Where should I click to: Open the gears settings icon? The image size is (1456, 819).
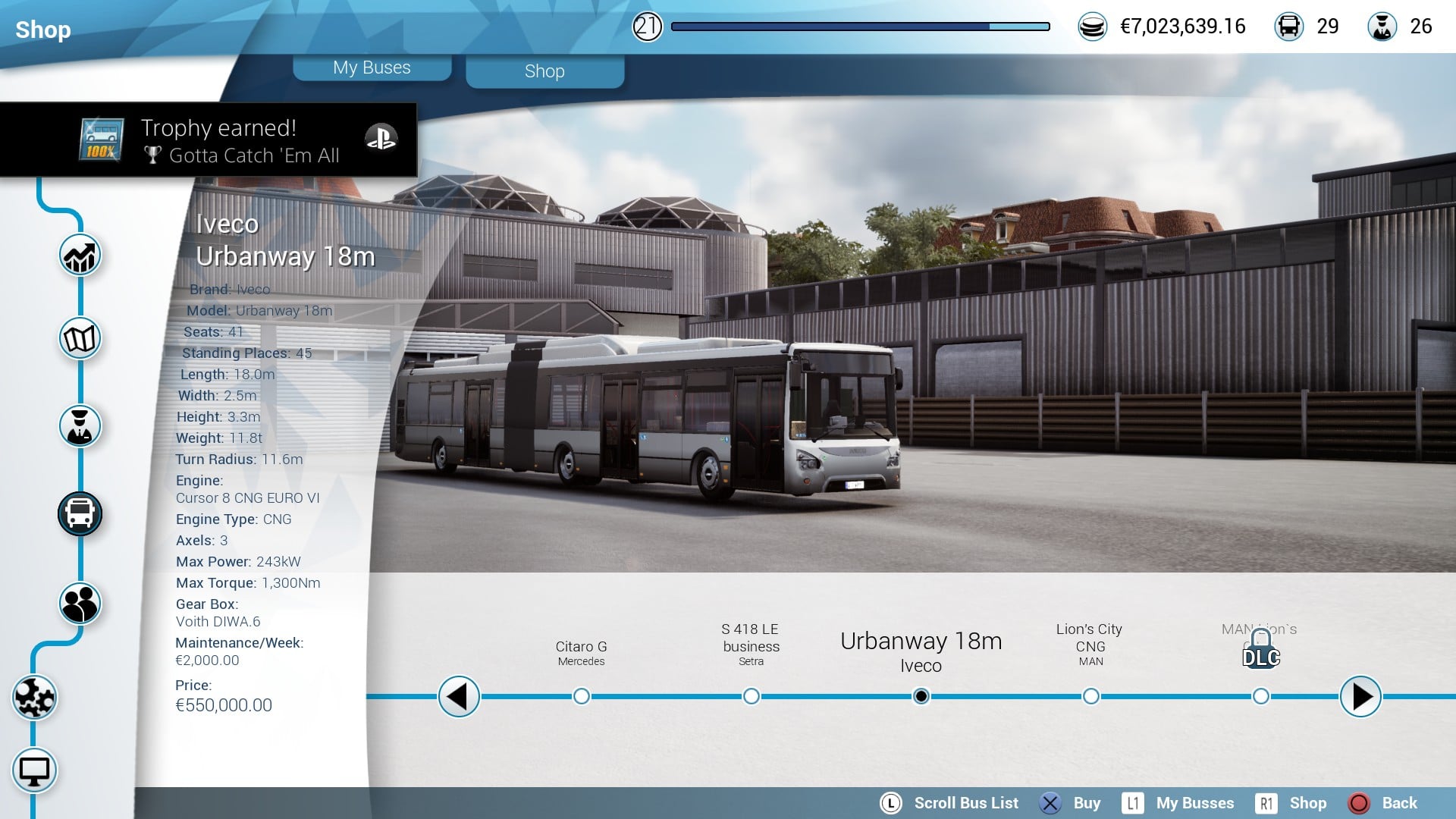[x=34, y=697]
